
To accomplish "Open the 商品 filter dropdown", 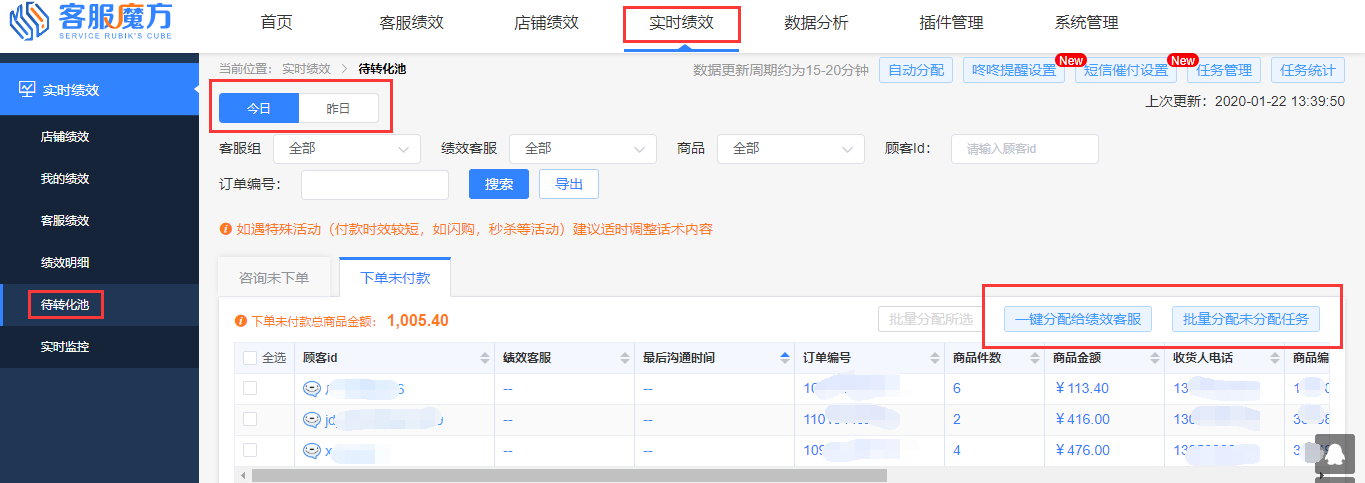I will (790, 148).
